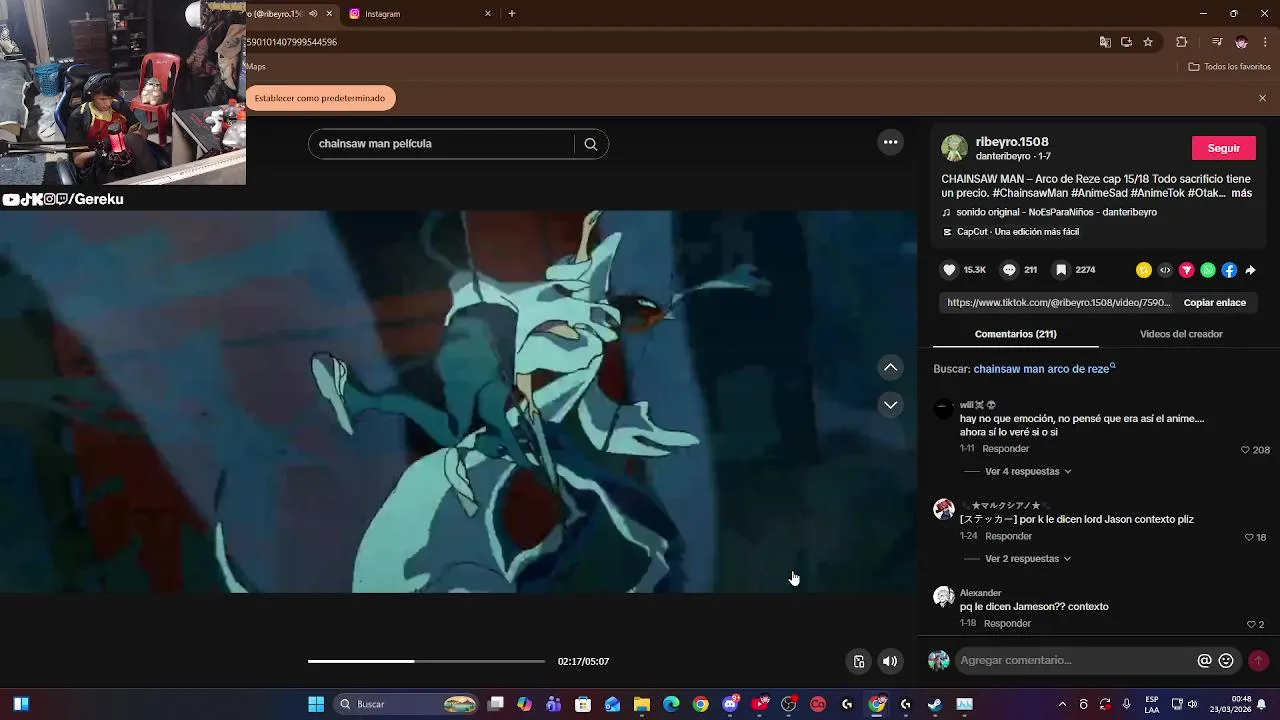This screenshot has width=1280, height=720.
Task: Mute the TikTok tab via its speaker icon
Action: pyautogui.click(x=313, y=14)
